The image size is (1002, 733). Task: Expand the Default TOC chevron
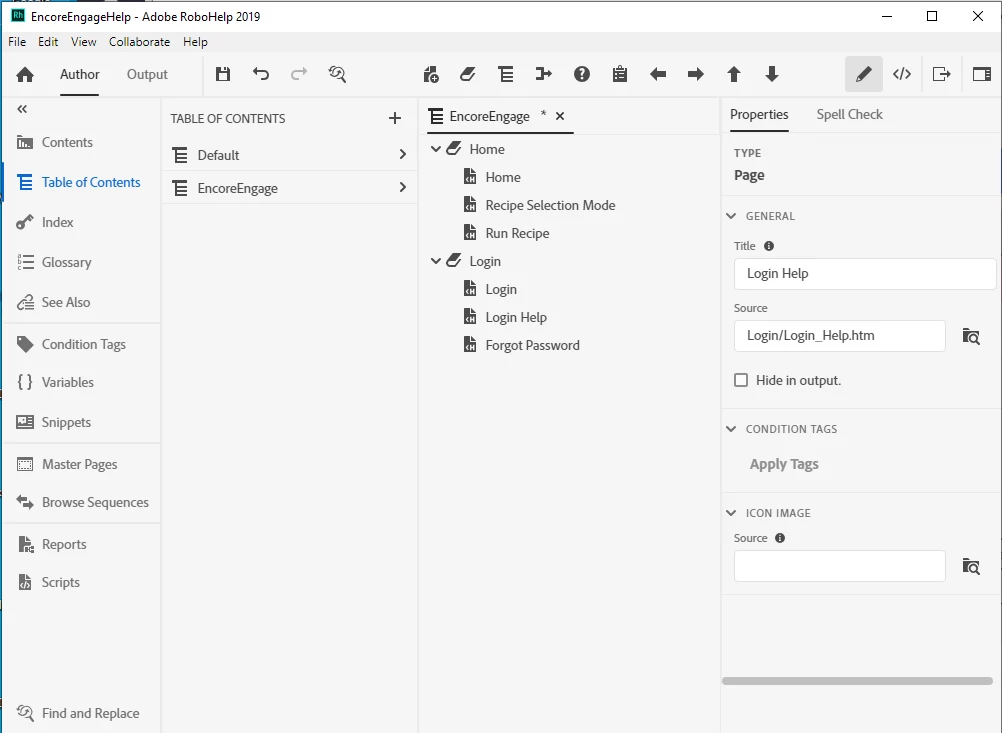(x=403, y=154)
